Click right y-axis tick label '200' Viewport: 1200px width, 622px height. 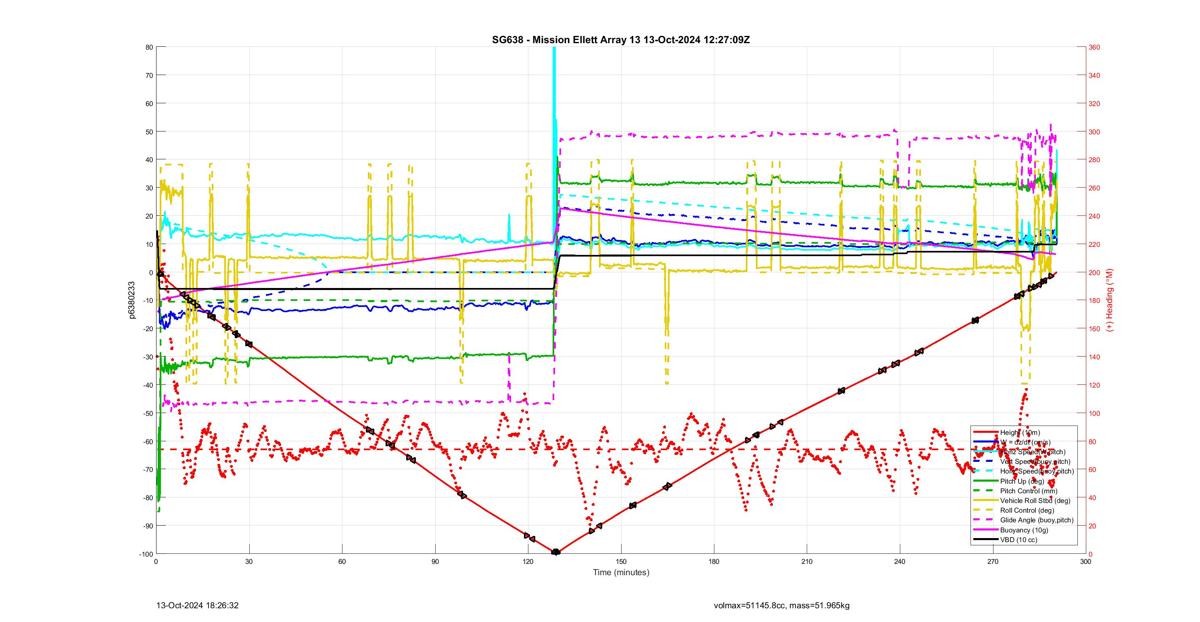click(1095, 272)
